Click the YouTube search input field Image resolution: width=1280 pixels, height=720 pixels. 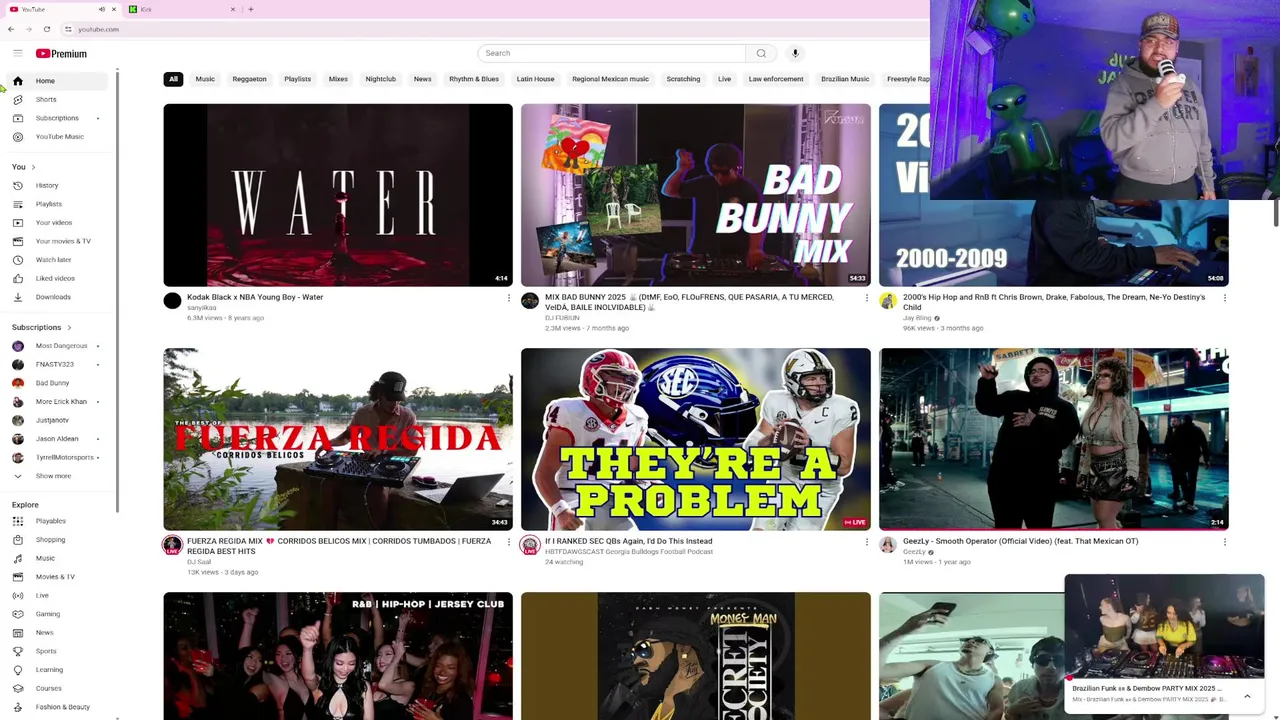click(612, 53)
